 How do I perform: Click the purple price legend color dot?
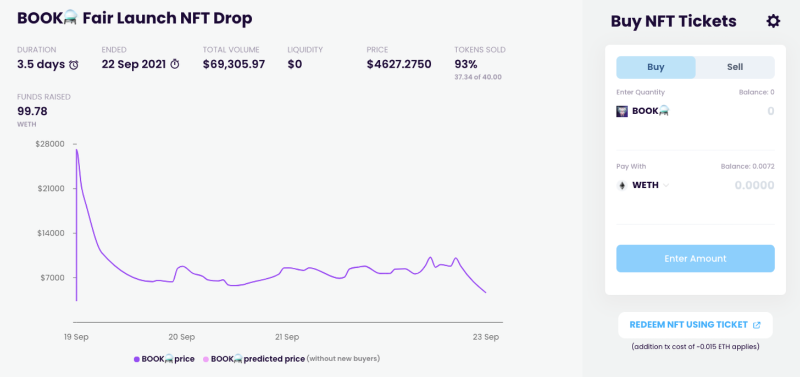point(137,359)
